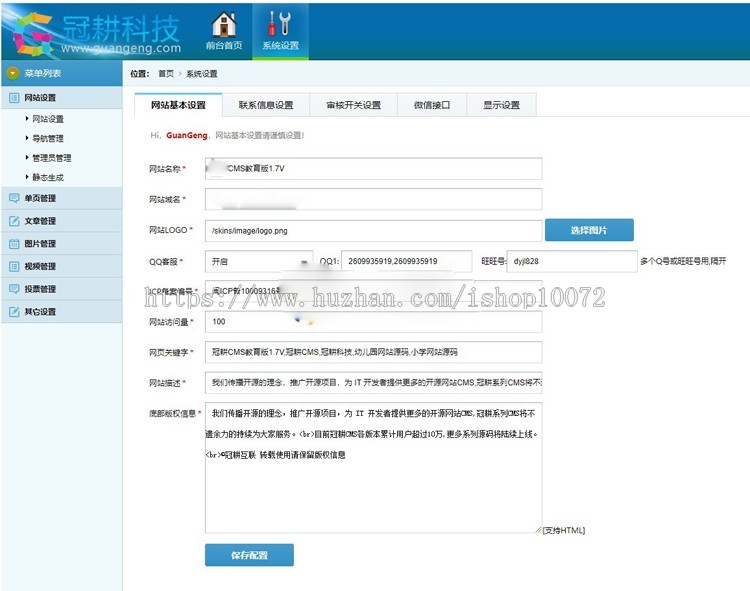Click the 单页管理 chat icon

(x=14, y=198)
